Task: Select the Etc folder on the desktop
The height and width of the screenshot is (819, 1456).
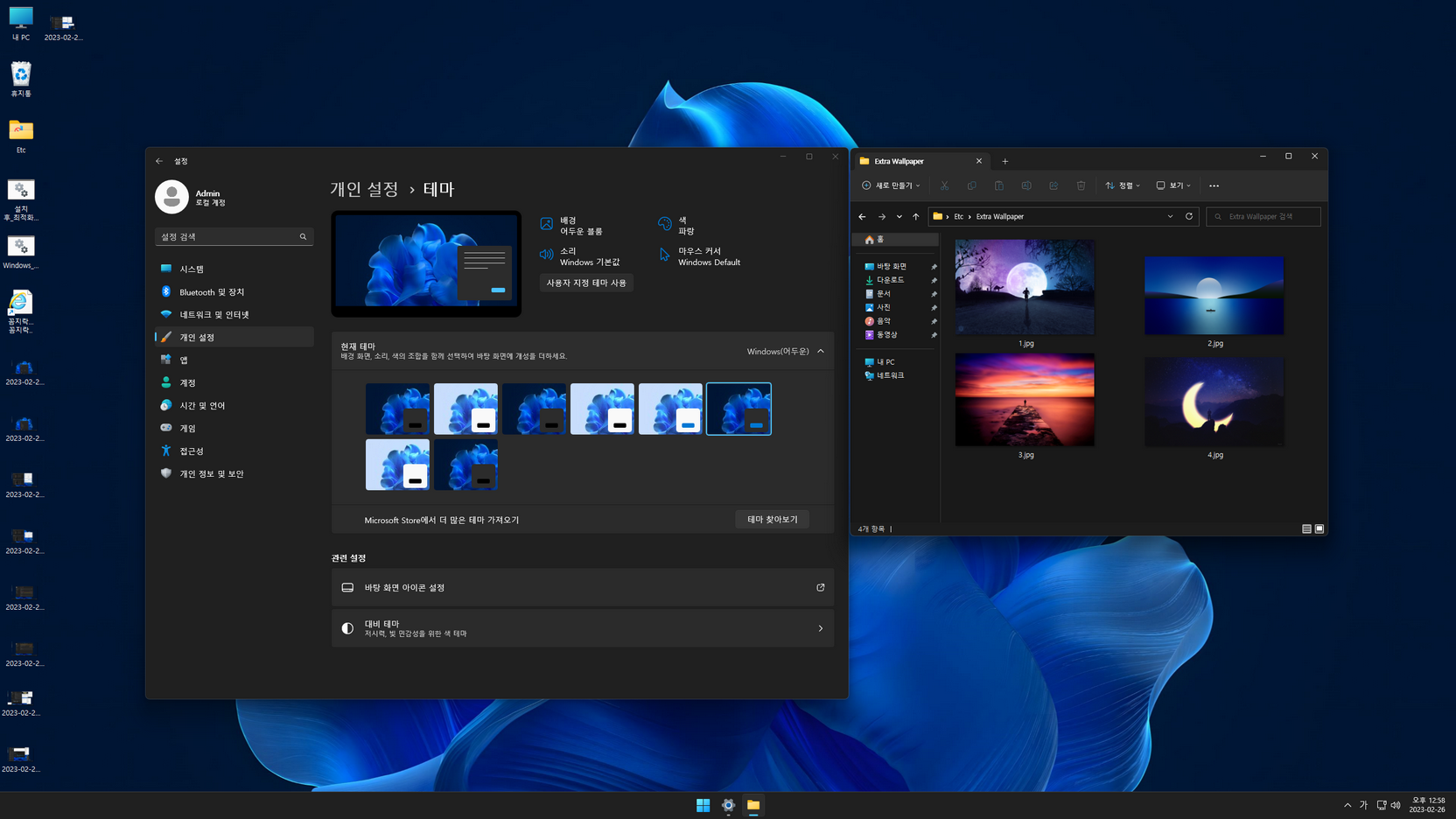Action: click(x=21, y=136)
